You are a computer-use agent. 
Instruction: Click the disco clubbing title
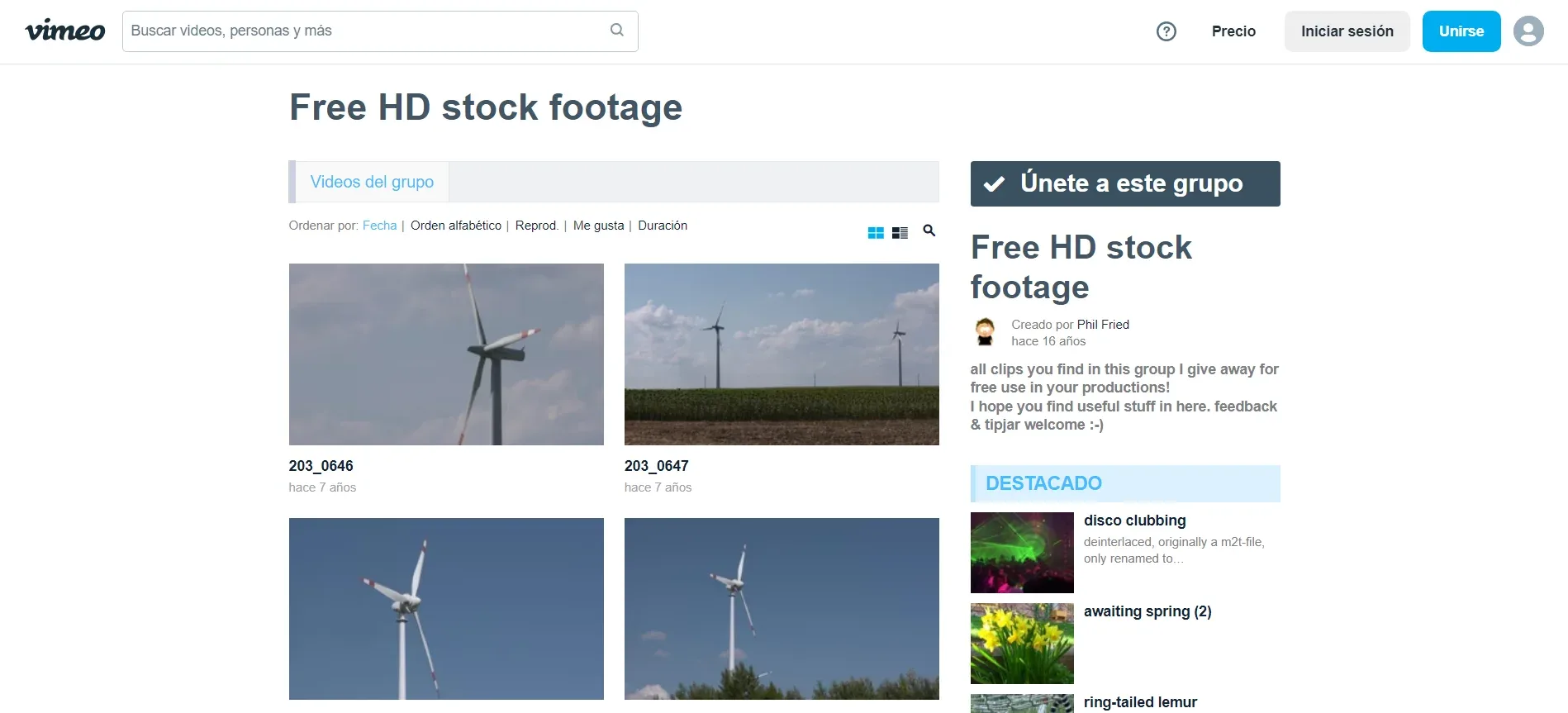coord(1134,520)
